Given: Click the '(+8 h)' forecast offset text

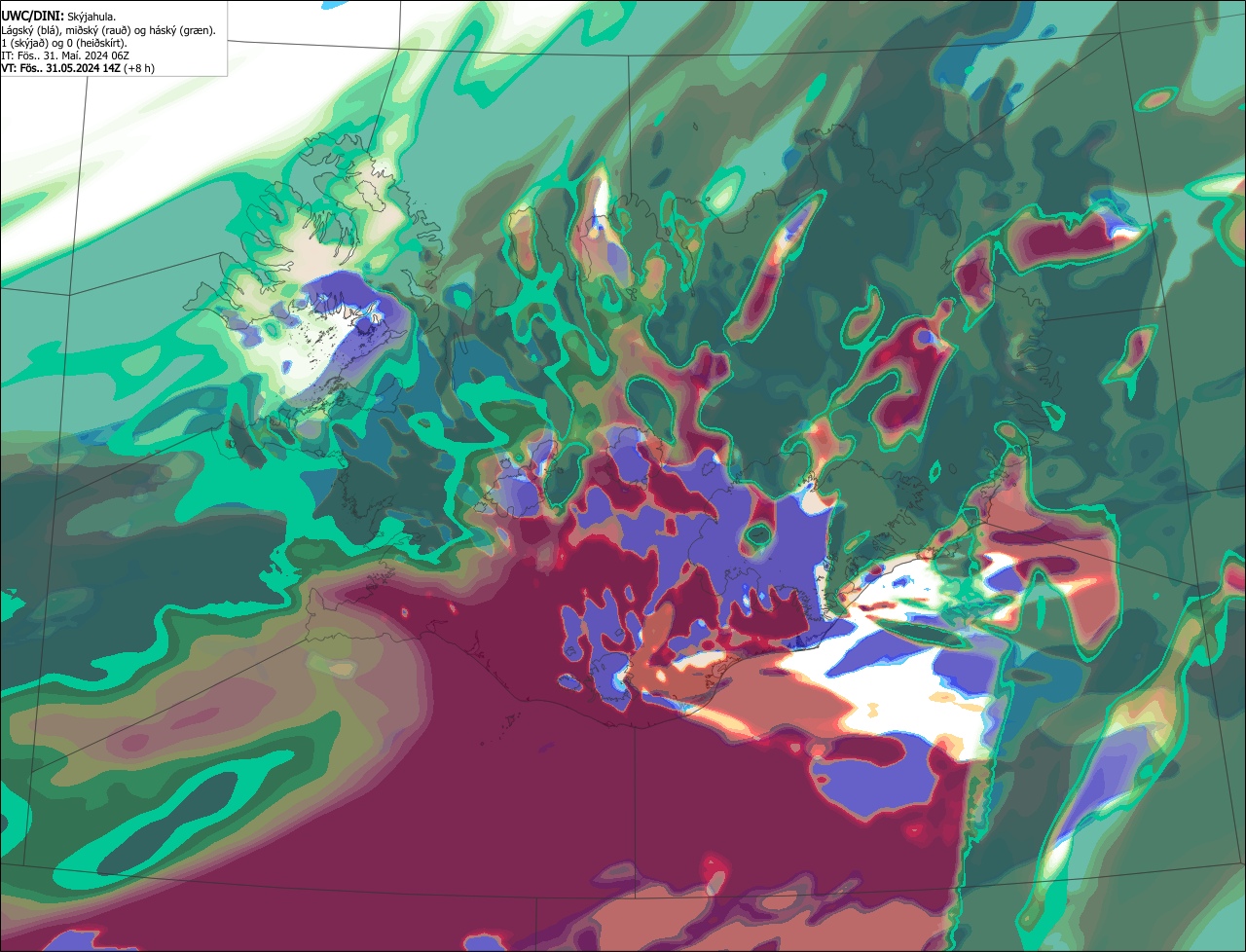Looking at the screenshot, I should [139, 68].
